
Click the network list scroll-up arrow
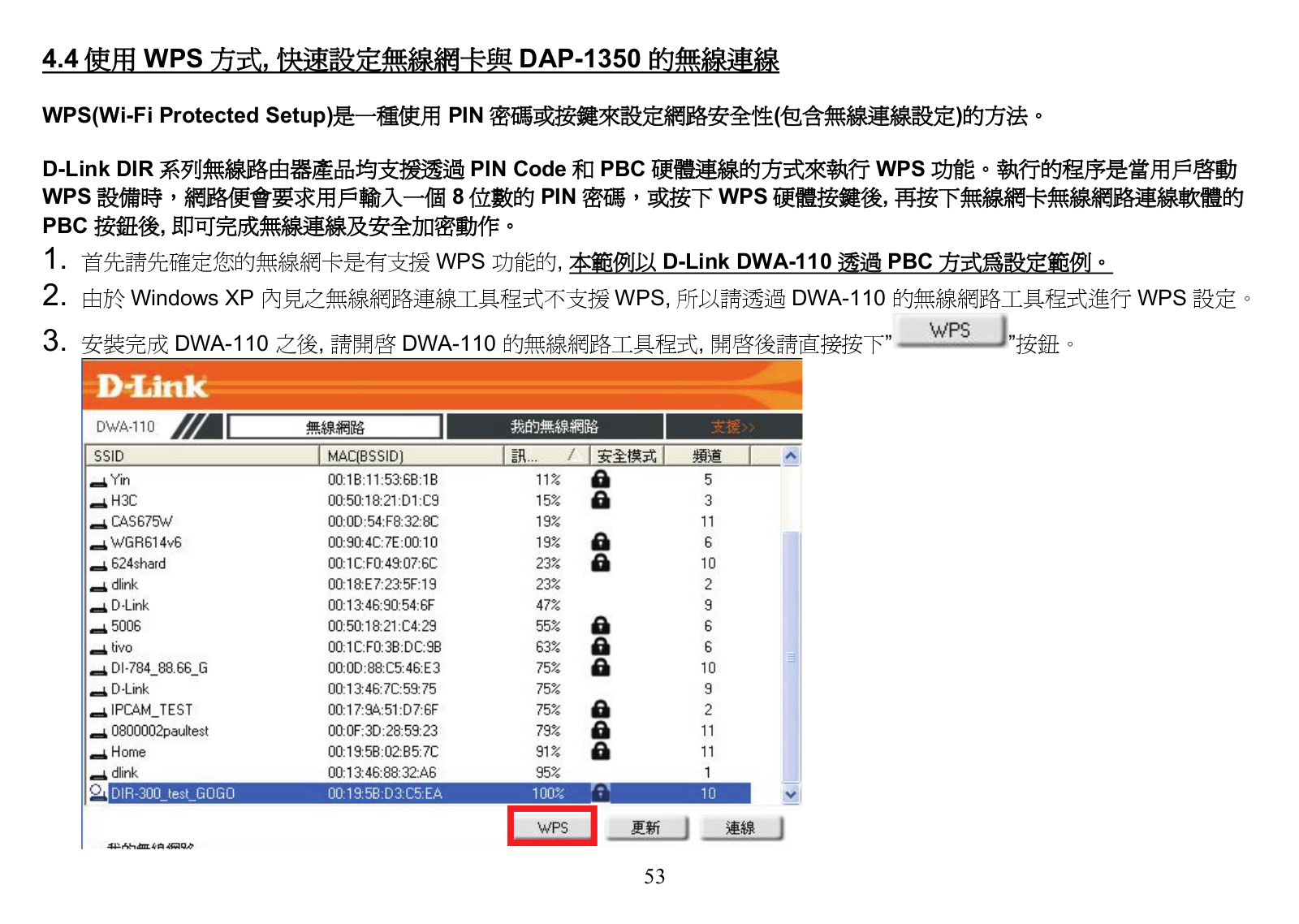(791, 456)
